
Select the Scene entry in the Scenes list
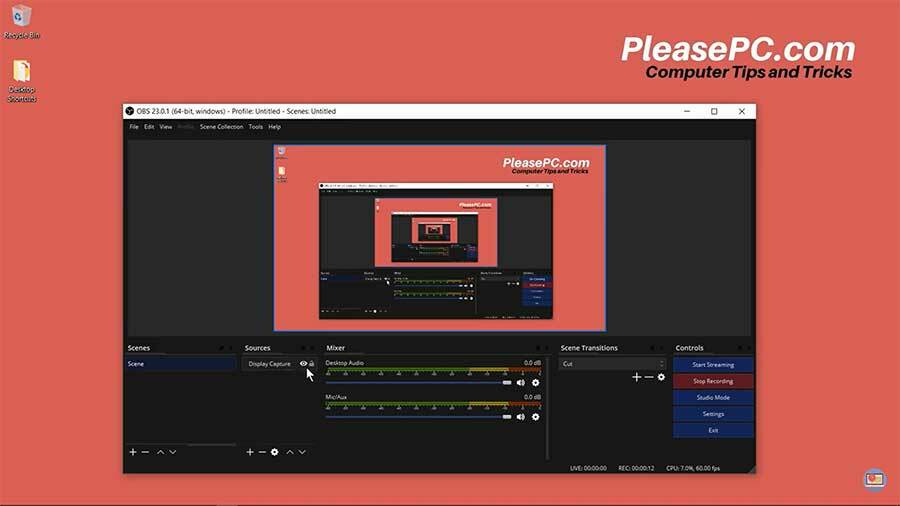click(180, 364)
